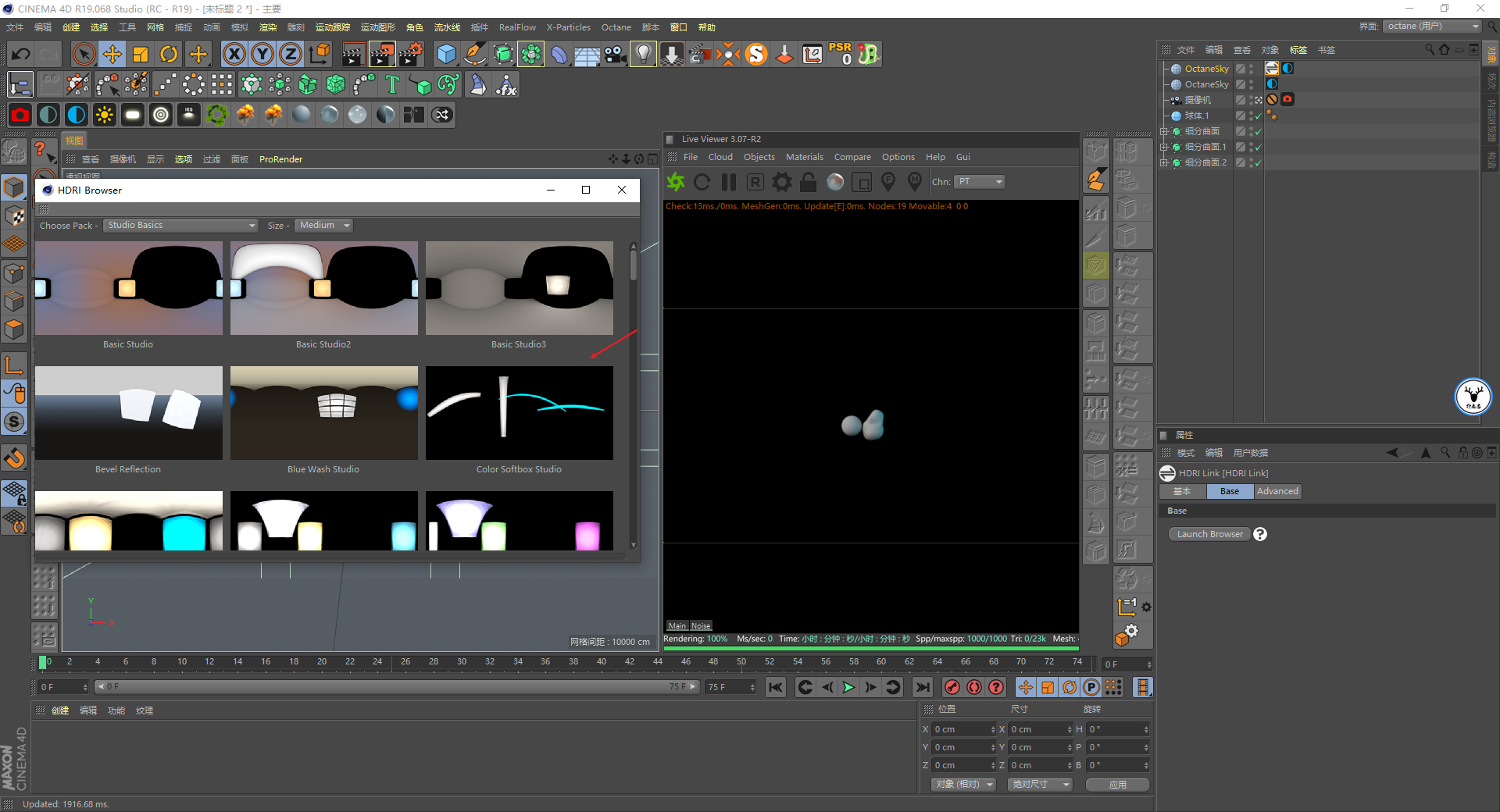Click the fx effector icon
Image resolution: width=1500 pixels, height=812 pixels.
tap(506, 84)
